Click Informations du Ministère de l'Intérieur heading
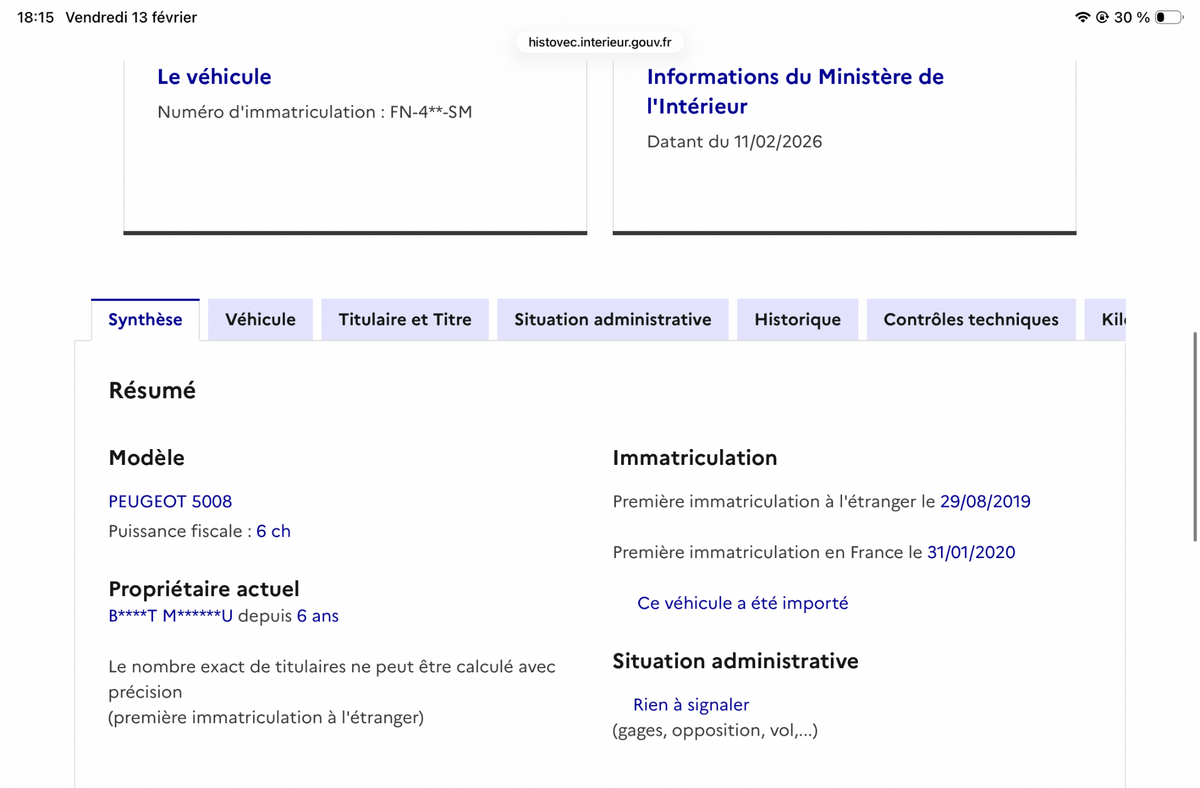Screen dimensions: 1200x788 [795, 91]
